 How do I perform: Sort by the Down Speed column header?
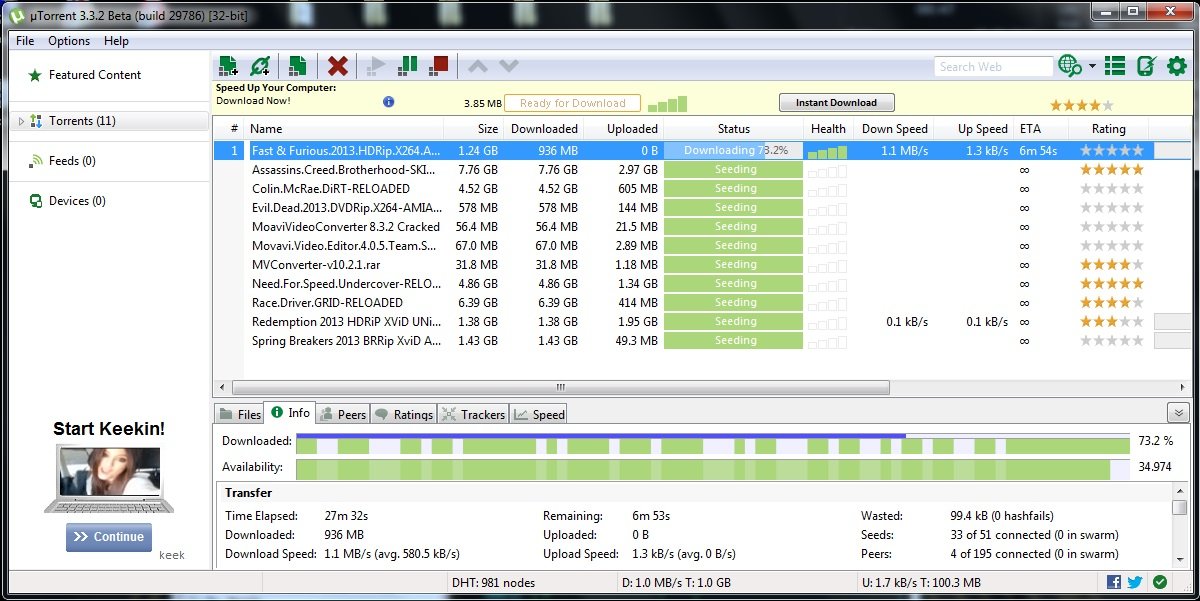click(x=894, y=129)
